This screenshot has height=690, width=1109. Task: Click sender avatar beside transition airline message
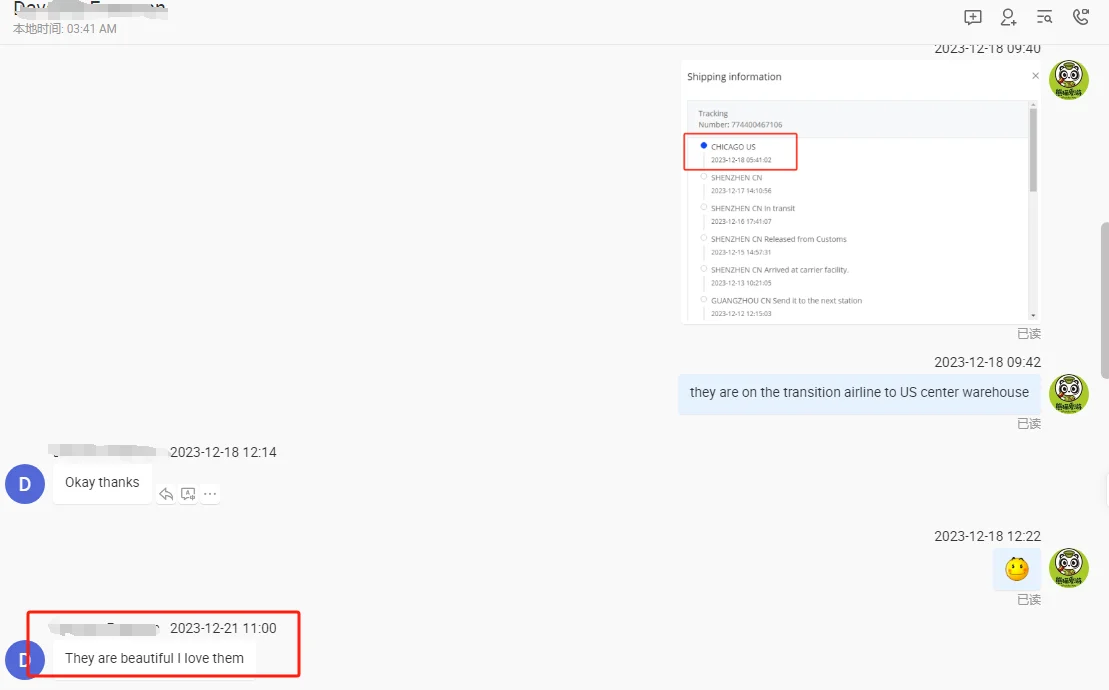click(x=1069, y=394)
